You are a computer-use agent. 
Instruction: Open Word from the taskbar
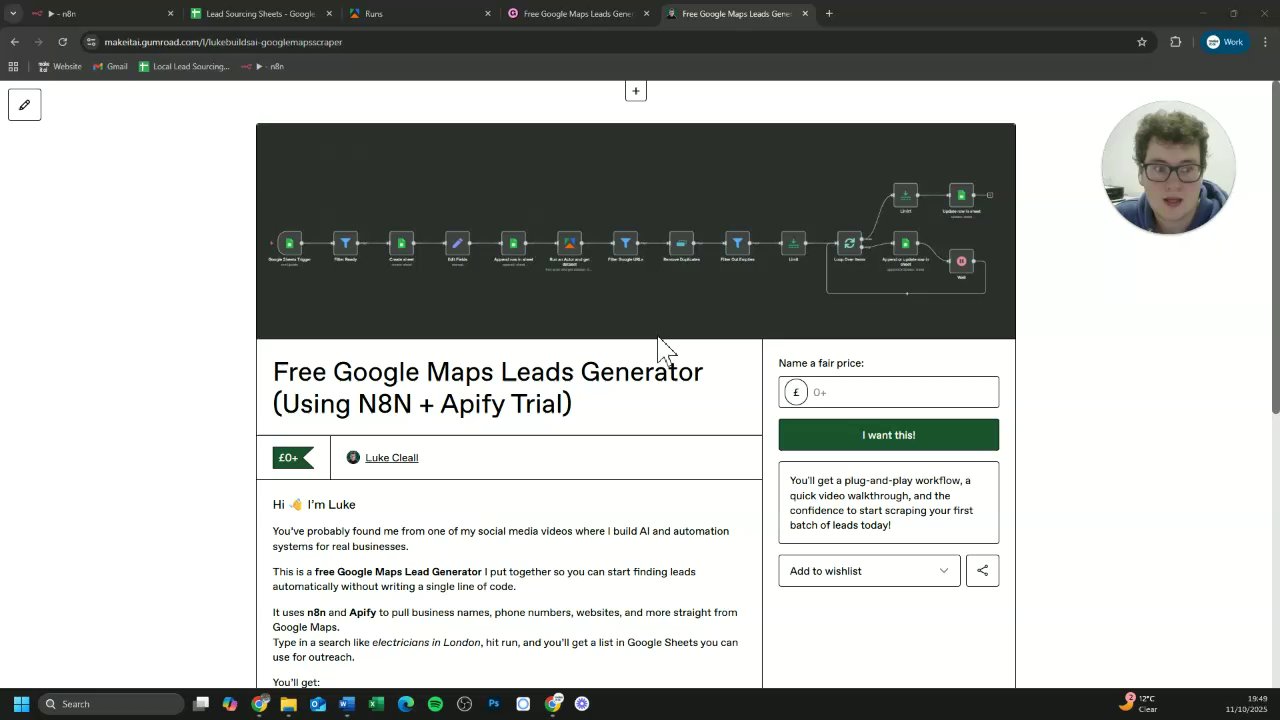pos(347,704)
